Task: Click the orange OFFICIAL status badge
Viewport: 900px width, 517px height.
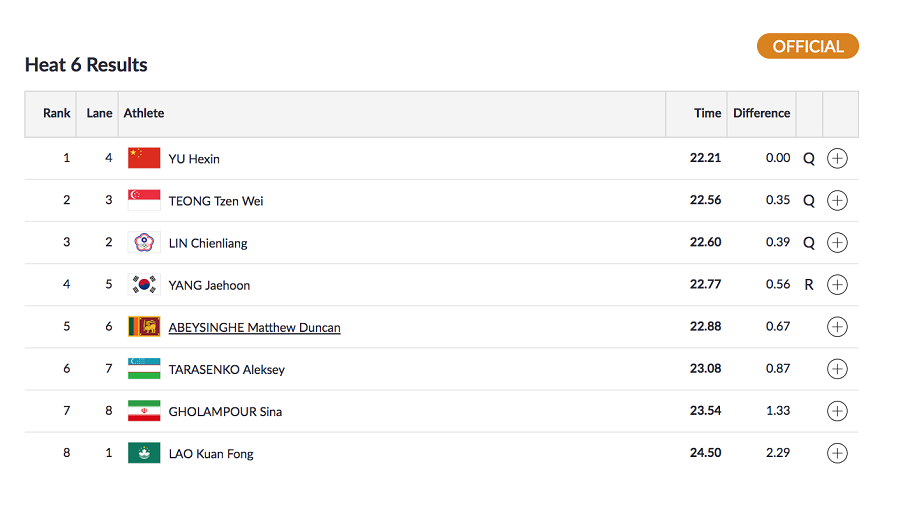Action: [x=807, y=46]
